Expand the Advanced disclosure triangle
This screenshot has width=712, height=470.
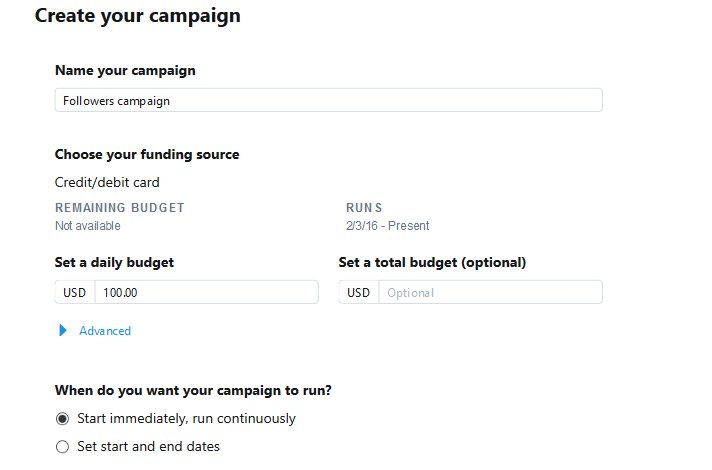[63, 330]
